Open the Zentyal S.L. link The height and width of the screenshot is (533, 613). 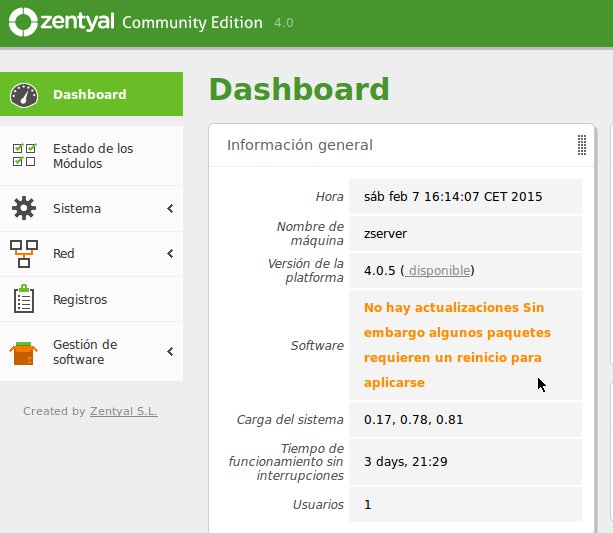tap(124, 411)
